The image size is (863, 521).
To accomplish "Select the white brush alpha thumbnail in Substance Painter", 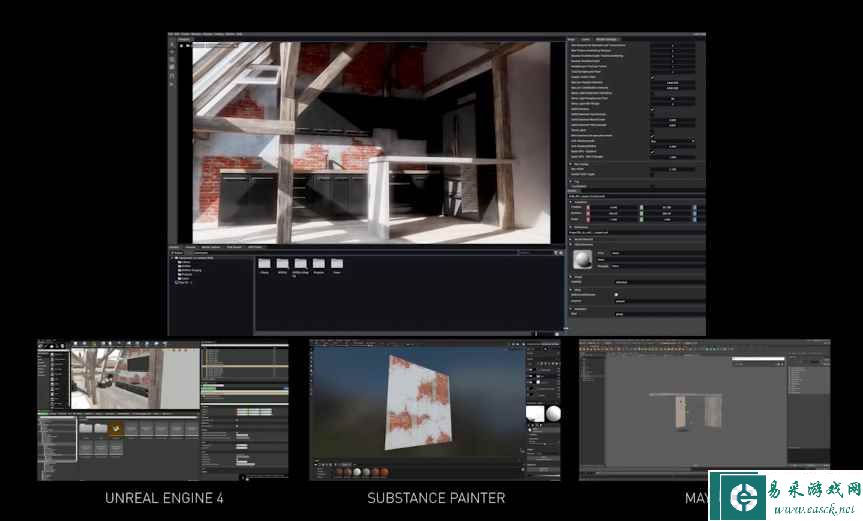I will (x=534, y=413).
